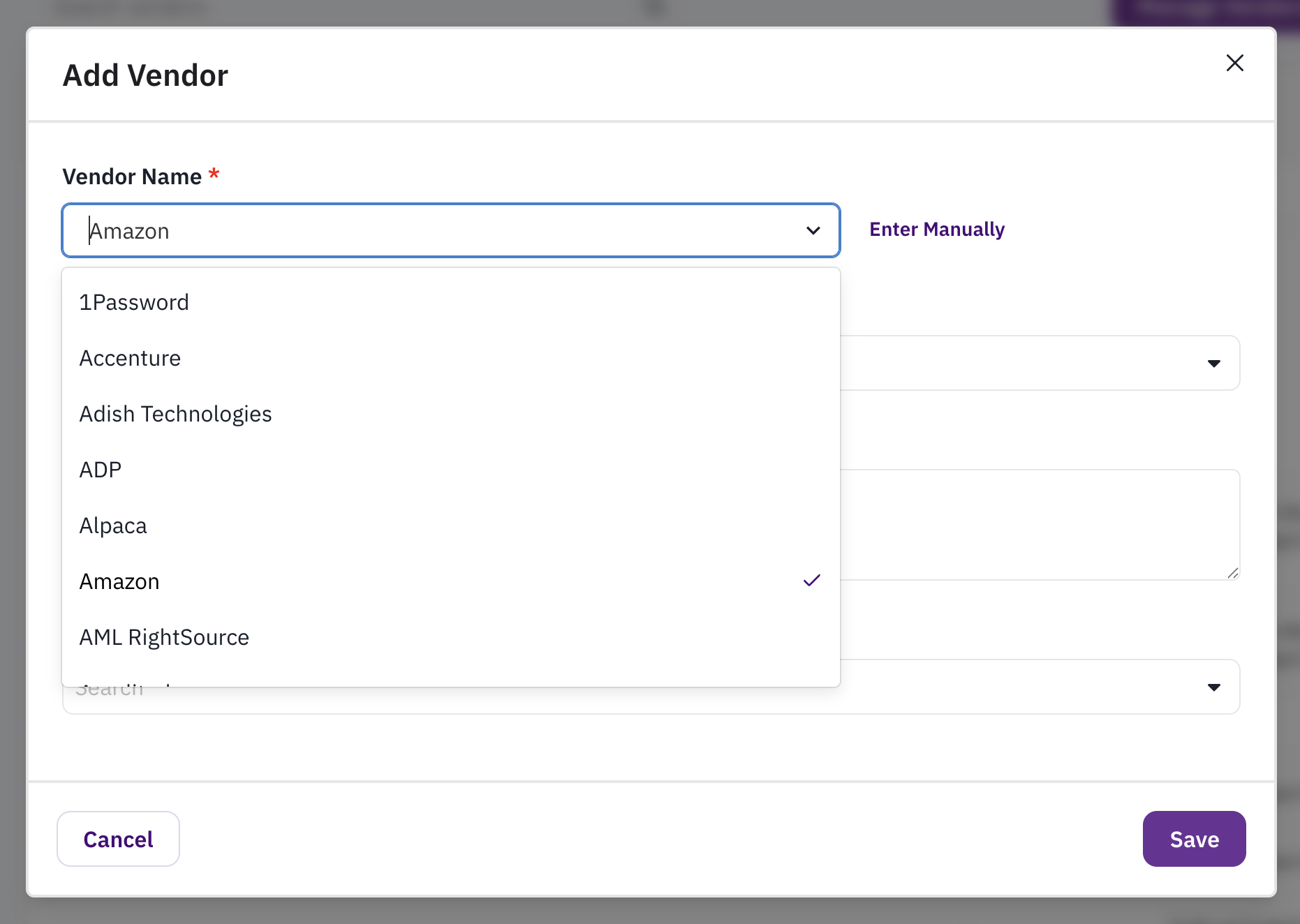Image resolution: width=1300 pixels, height=924 pixels.
Task: Pick Adish Technologies from the list
Action: (x=450, y=414)
